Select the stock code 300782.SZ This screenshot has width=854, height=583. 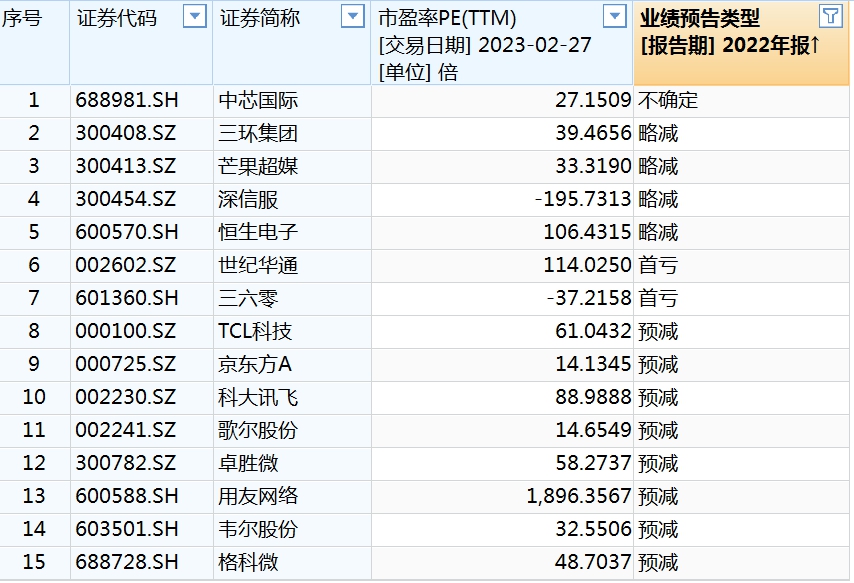pyautogui.click(x=126, y=463)
